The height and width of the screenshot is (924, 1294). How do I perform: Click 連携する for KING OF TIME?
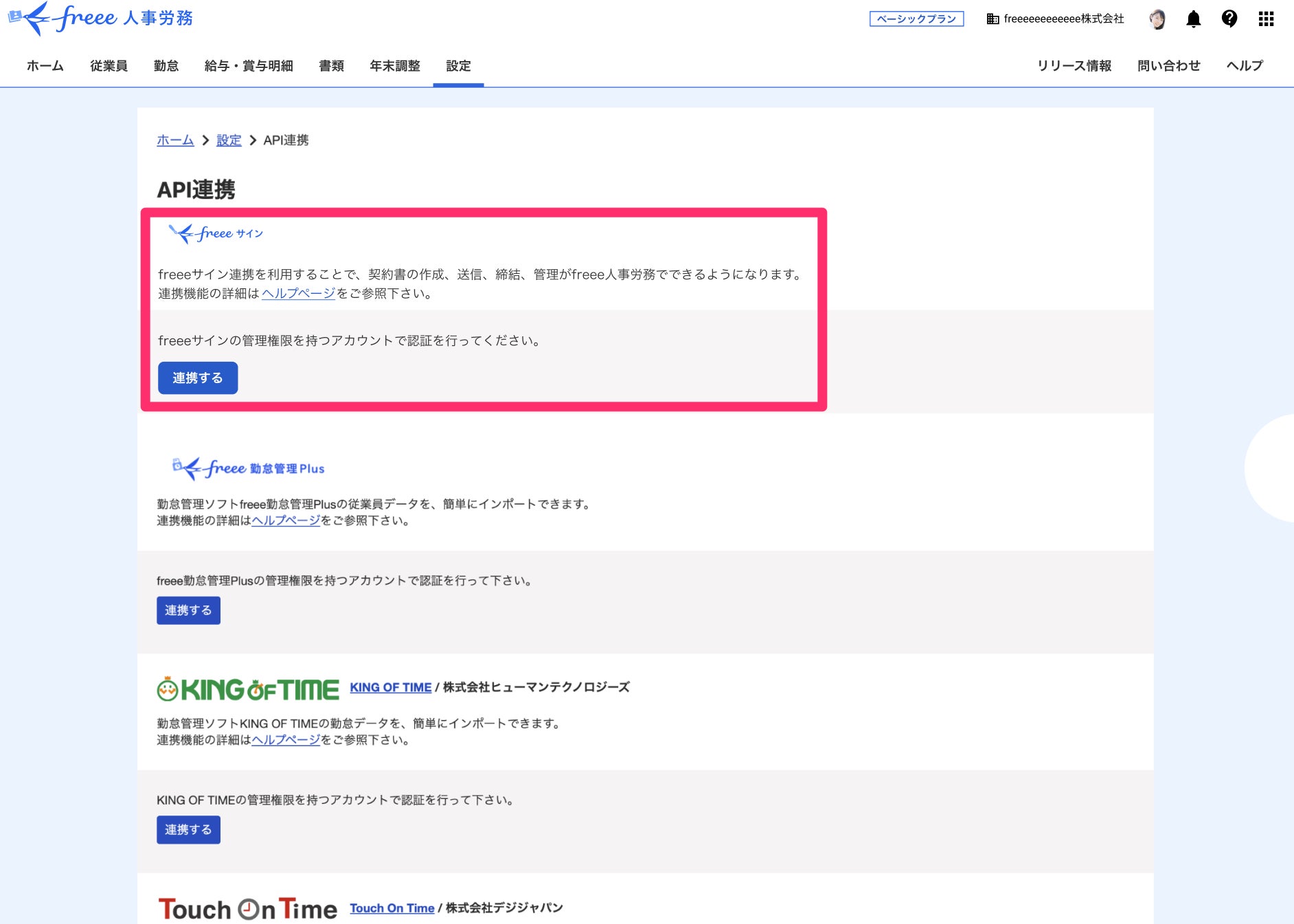click(188, 830)
